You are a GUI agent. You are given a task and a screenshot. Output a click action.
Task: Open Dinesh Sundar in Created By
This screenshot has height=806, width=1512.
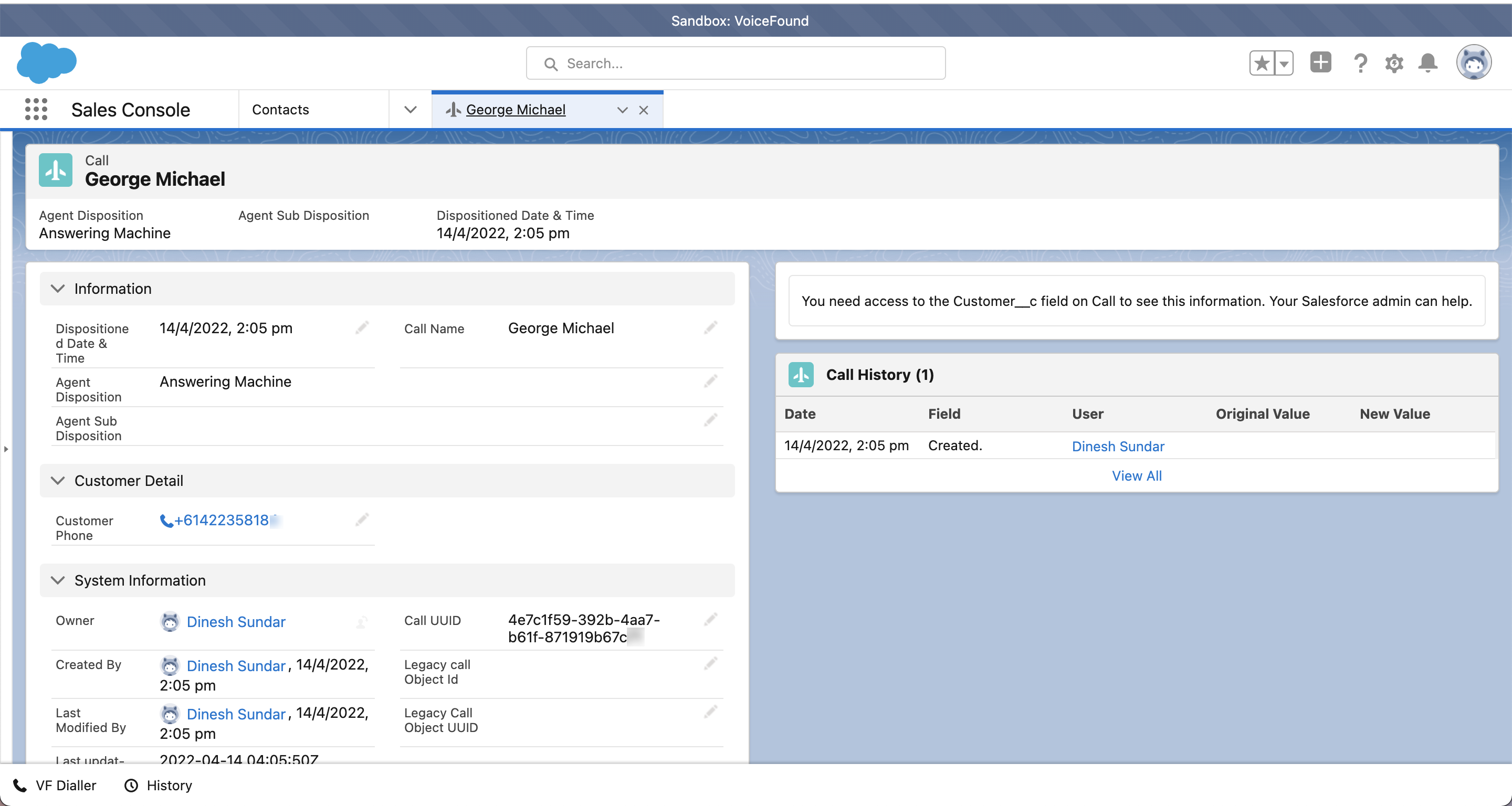pyautogui.click(x=236, y=666)
